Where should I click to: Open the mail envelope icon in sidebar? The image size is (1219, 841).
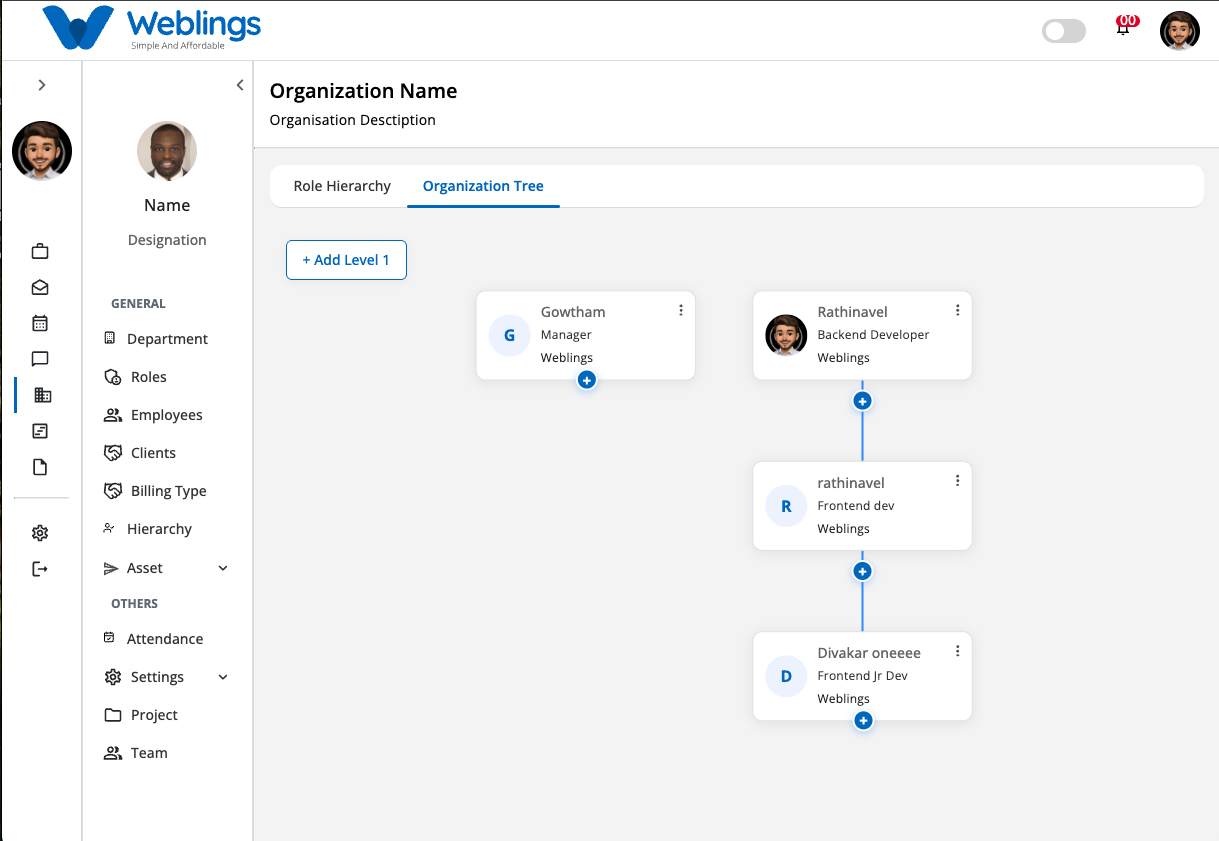(x=40, y=287)
